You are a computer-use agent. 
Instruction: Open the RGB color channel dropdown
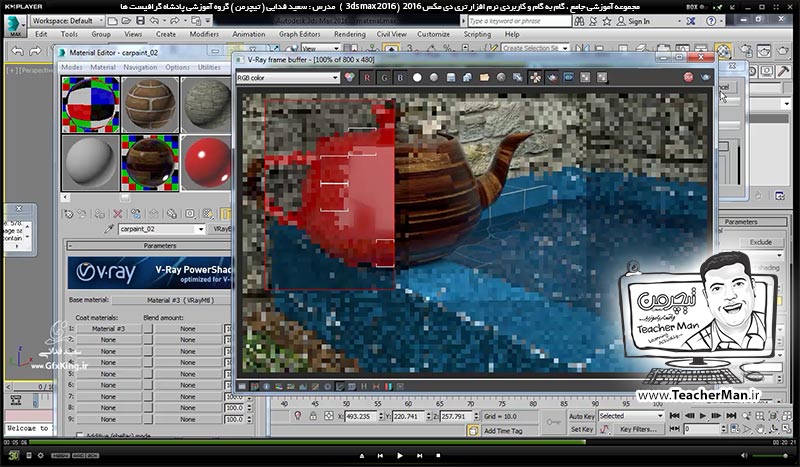tap(288, 78)
